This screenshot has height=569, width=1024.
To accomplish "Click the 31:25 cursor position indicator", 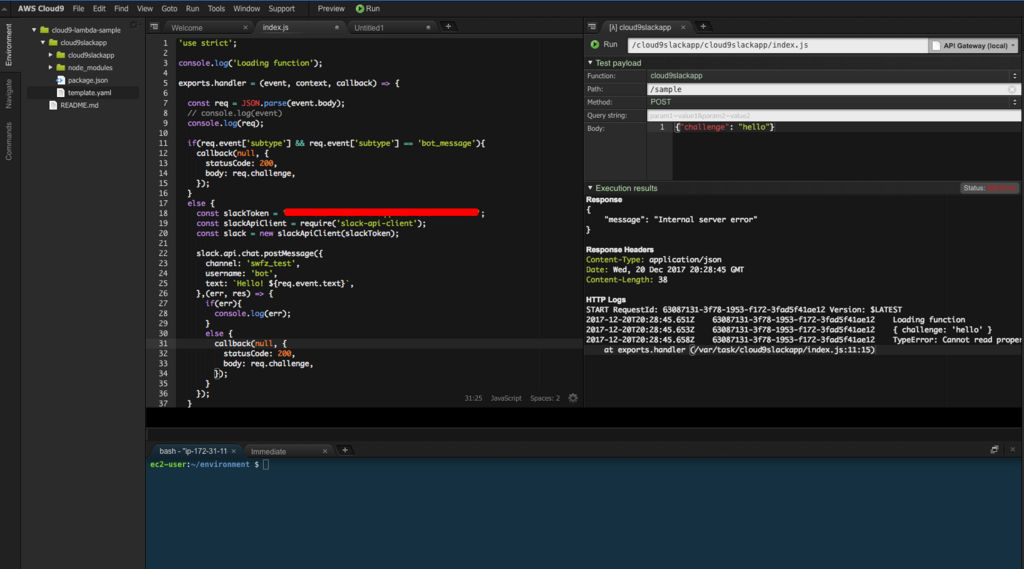I will pyautogui.click(x=473, y=398).
